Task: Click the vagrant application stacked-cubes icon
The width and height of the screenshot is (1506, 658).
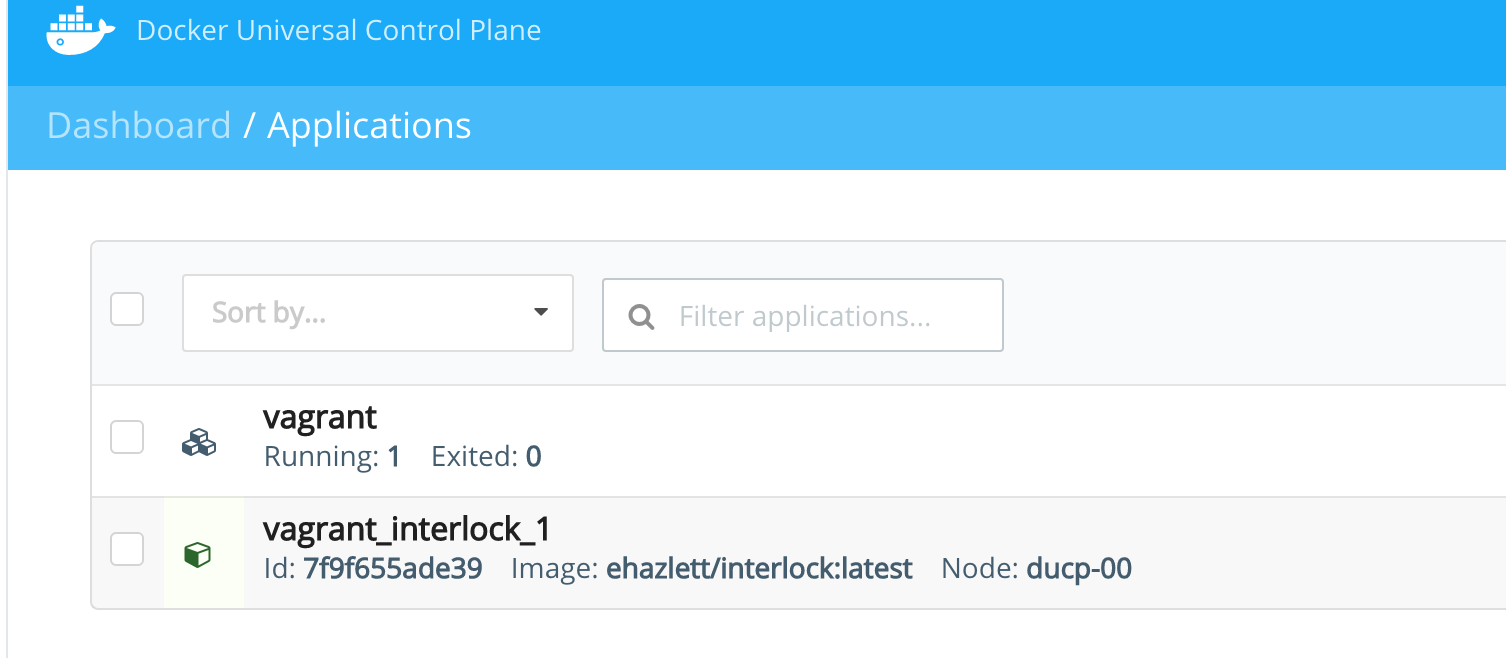Action: 198,442
